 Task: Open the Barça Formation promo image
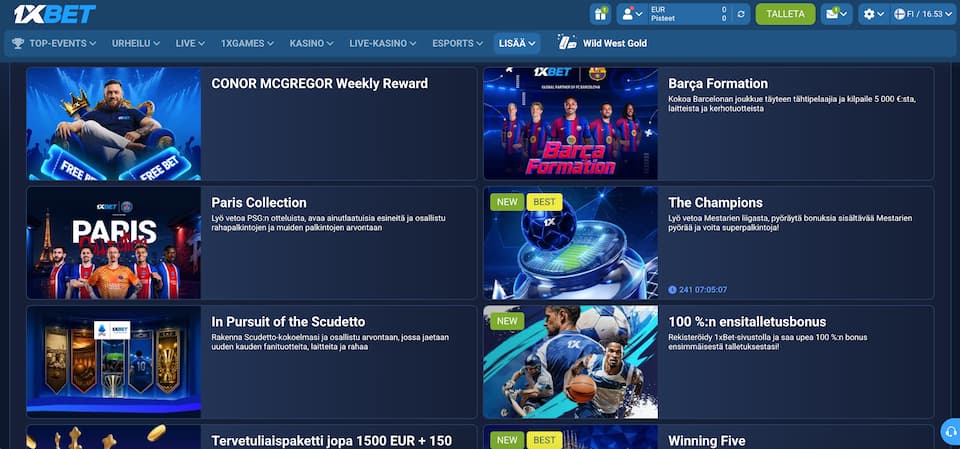click(x=571, y=123)
